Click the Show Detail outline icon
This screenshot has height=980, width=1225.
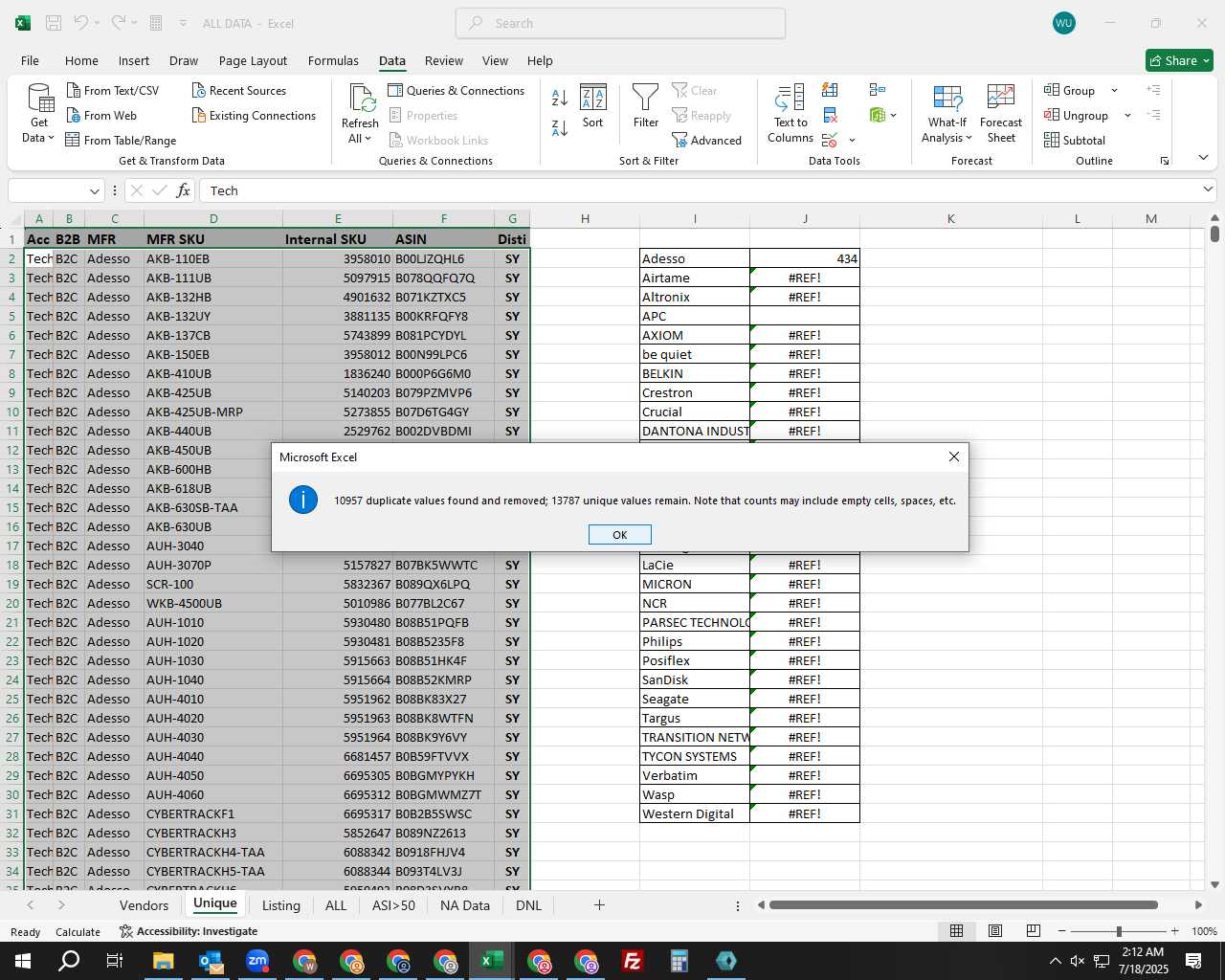pyautogui.click(x=1154, y=90)
